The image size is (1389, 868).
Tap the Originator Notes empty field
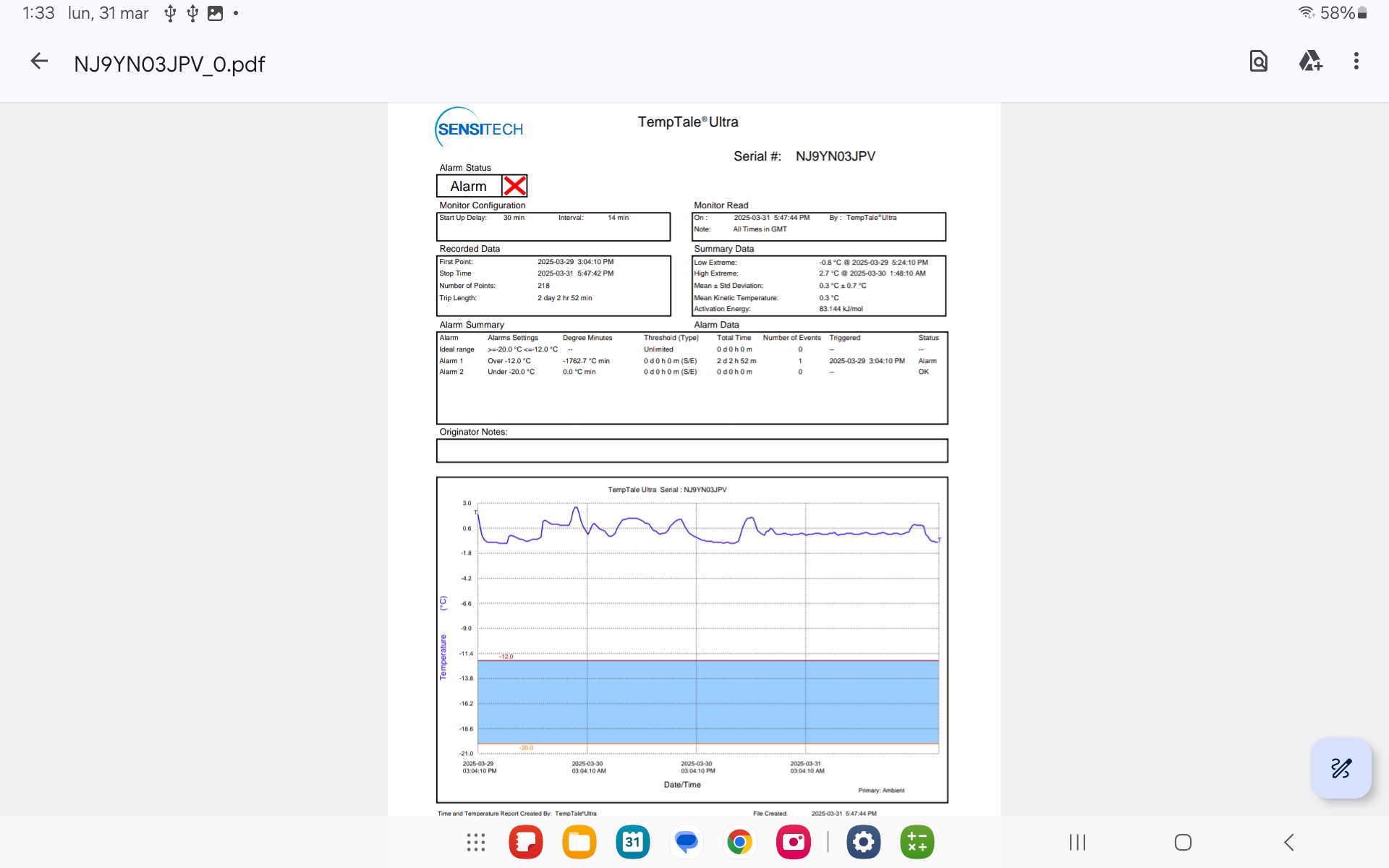(692, 451)
